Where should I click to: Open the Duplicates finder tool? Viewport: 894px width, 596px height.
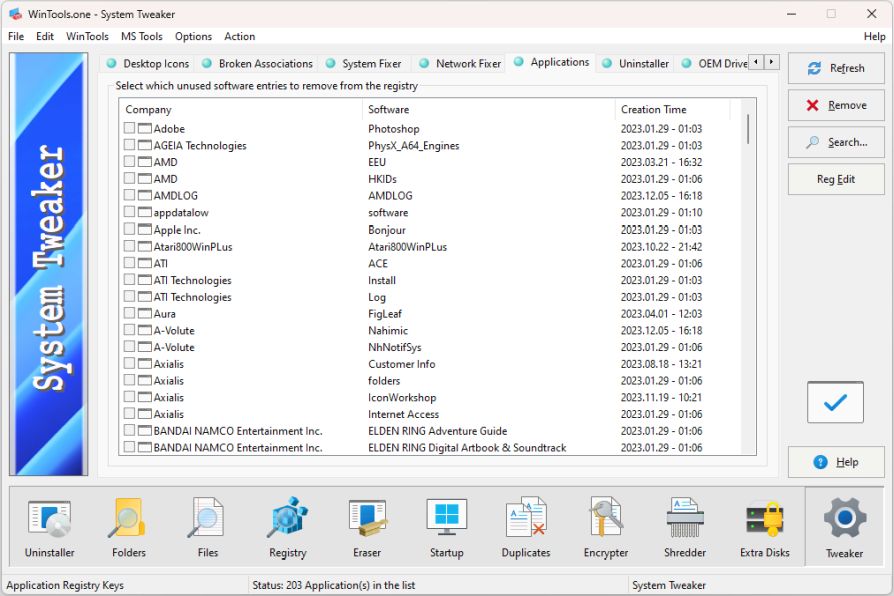526,527
